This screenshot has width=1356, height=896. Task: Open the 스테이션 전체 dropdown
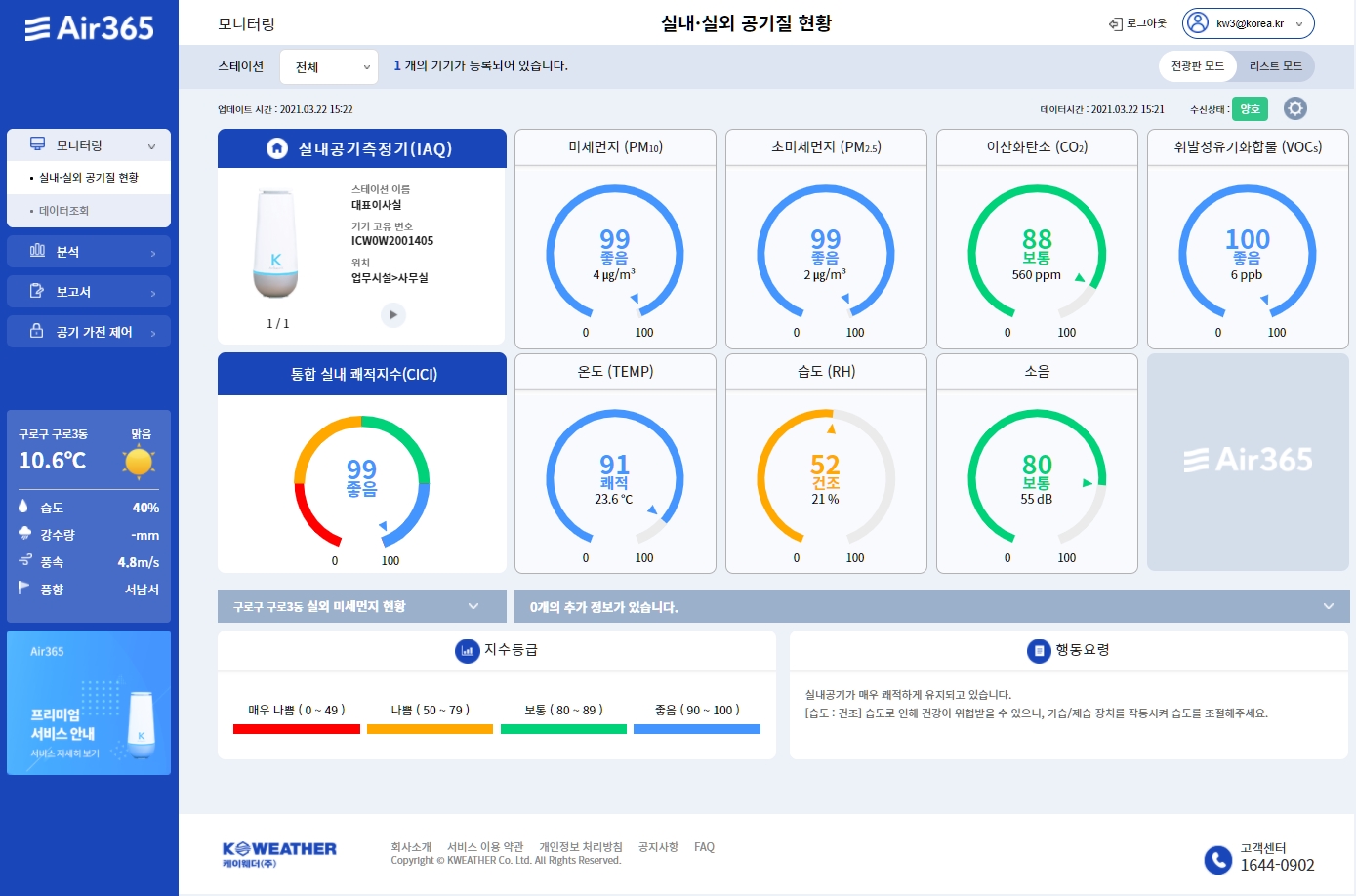pos(329,67)
